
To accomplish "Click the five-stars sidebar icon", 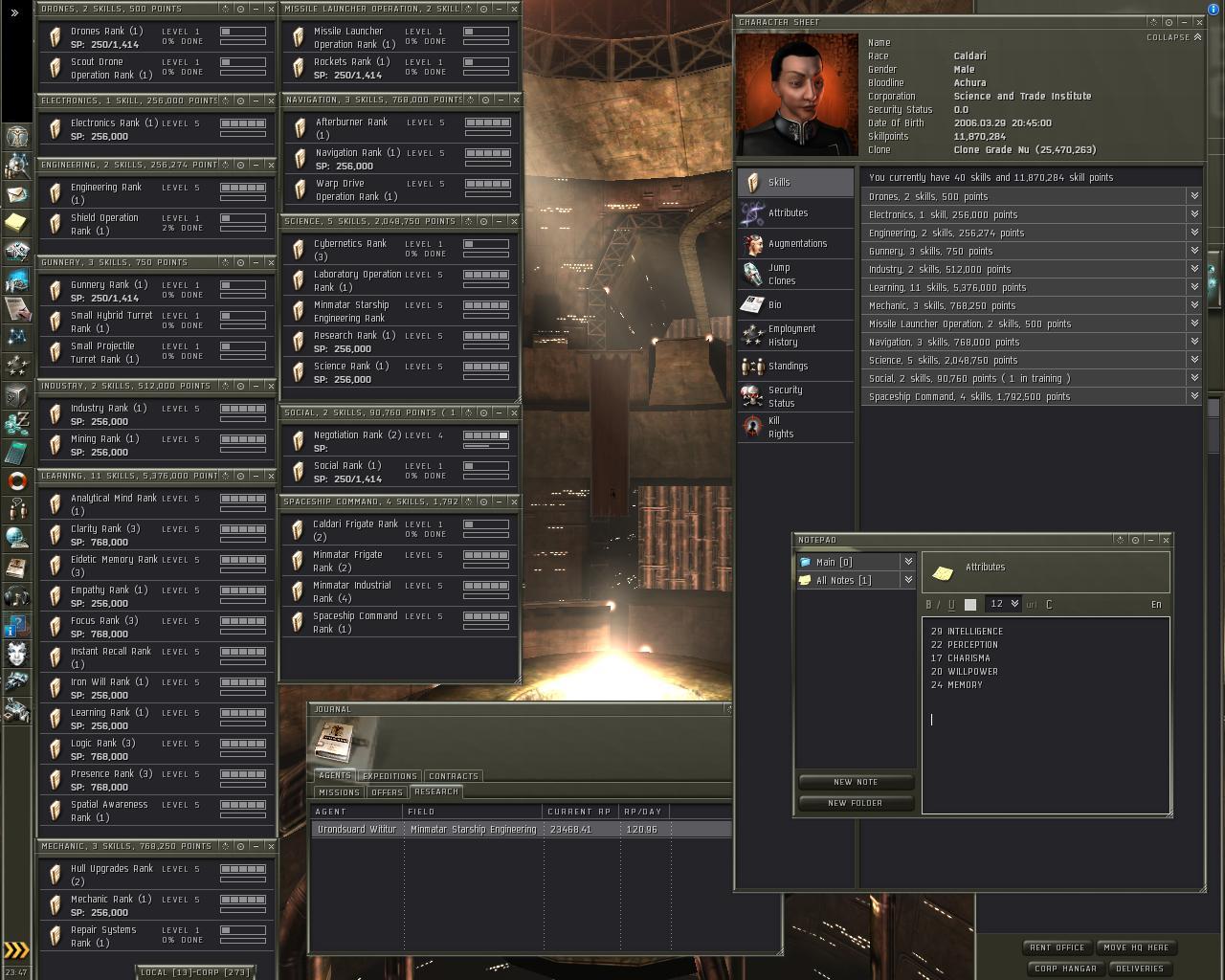I will pyautogui.click(x=16, y=366).
